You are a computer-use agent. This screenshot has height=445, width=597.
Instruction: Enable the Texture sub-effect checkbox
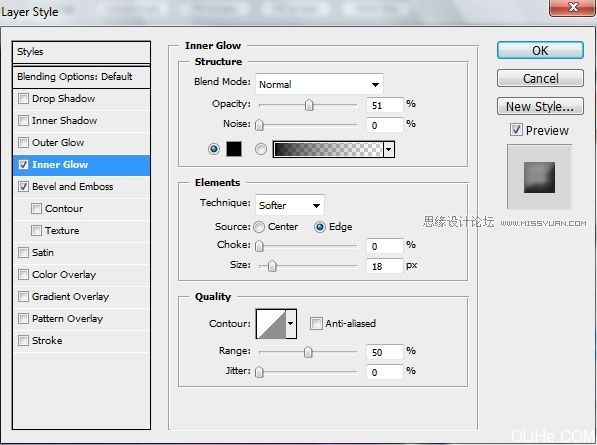click(x=36, y=231)
